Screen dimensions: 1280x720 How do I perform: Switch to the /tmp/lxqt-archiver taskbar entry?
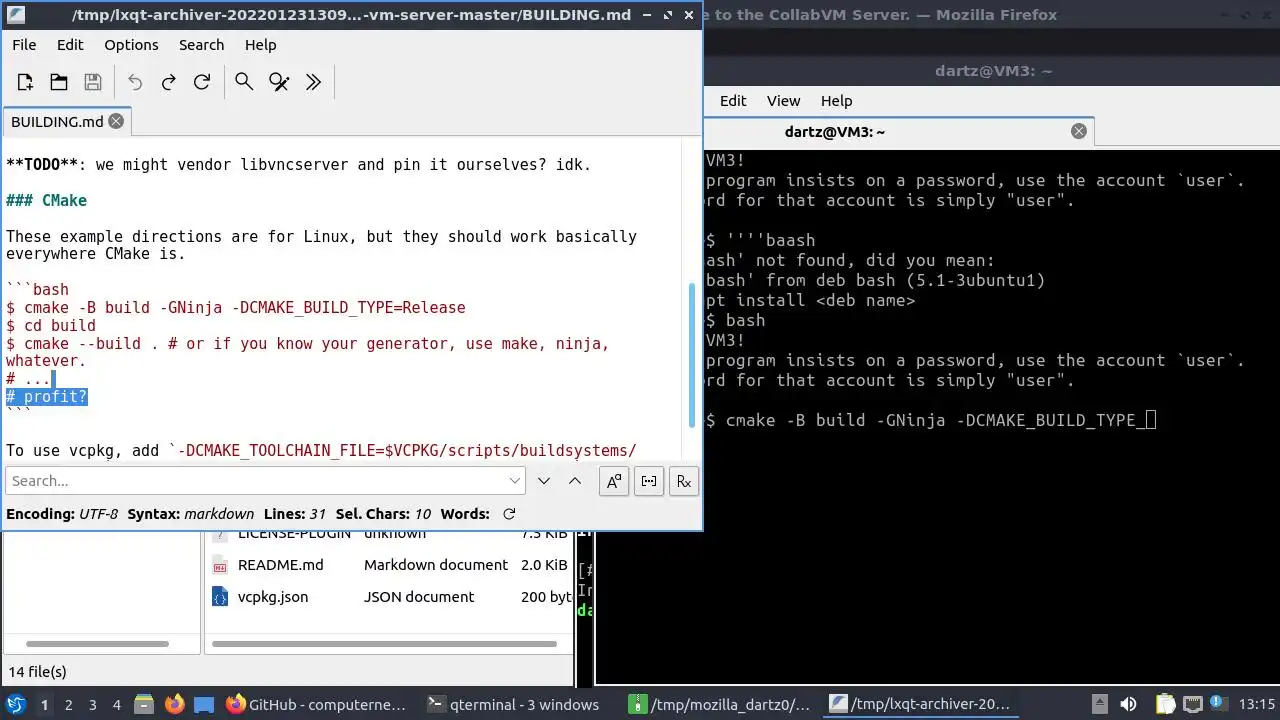(x=920, y=704)
